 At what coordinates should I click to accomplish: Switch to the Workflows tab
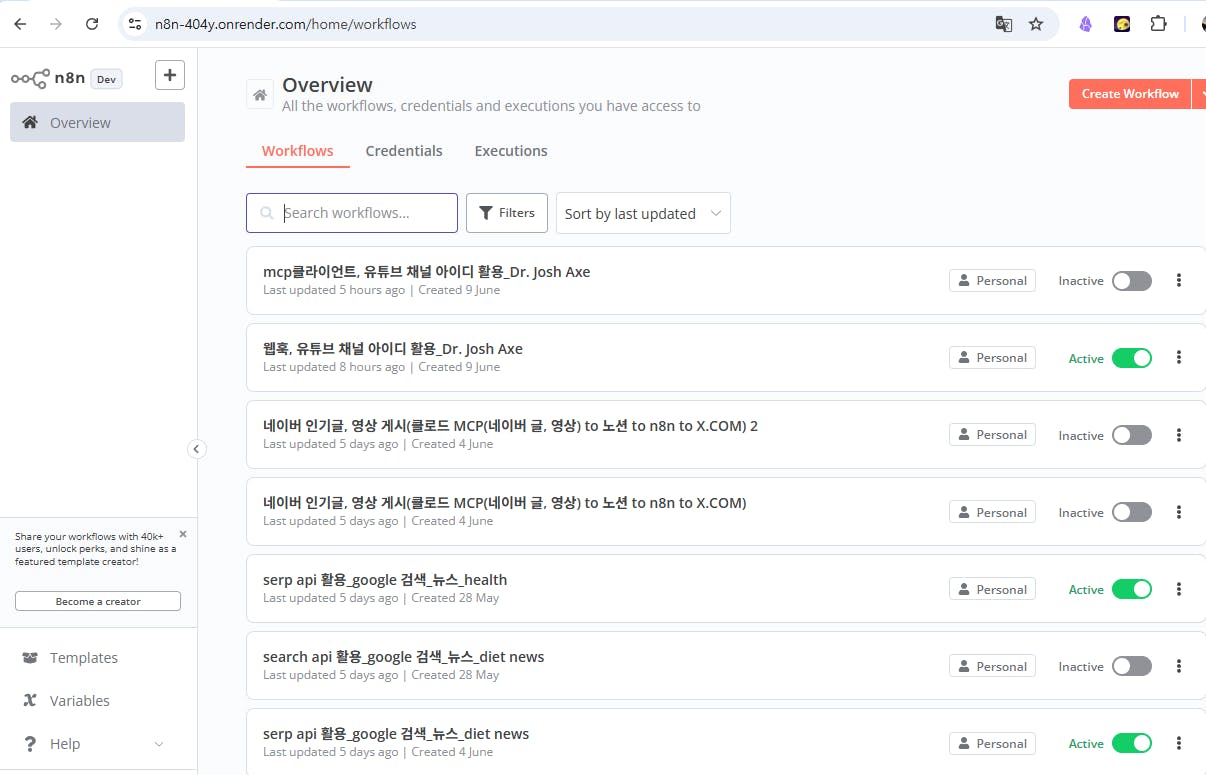(297, 151)
